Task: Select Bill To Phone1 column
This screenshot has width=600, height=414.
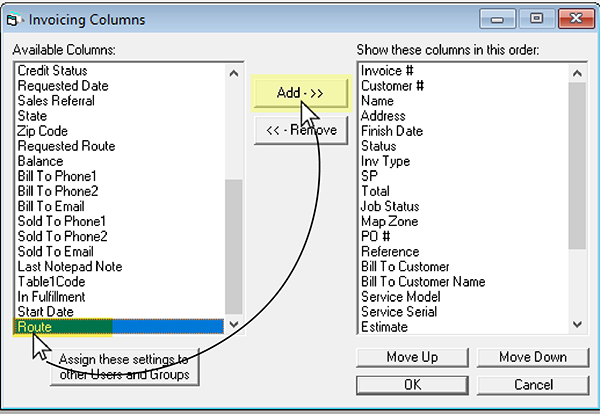Action: click(120, 176)
